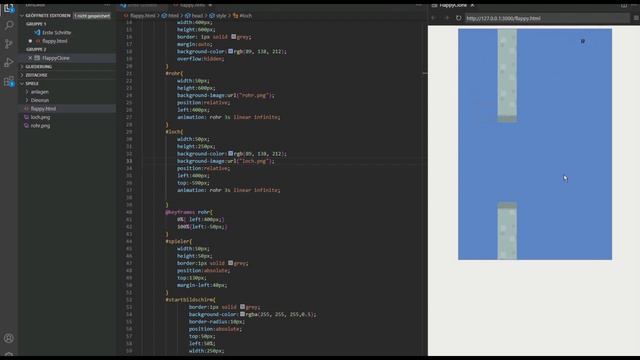Open rgba color swatch on line 54

242,314
